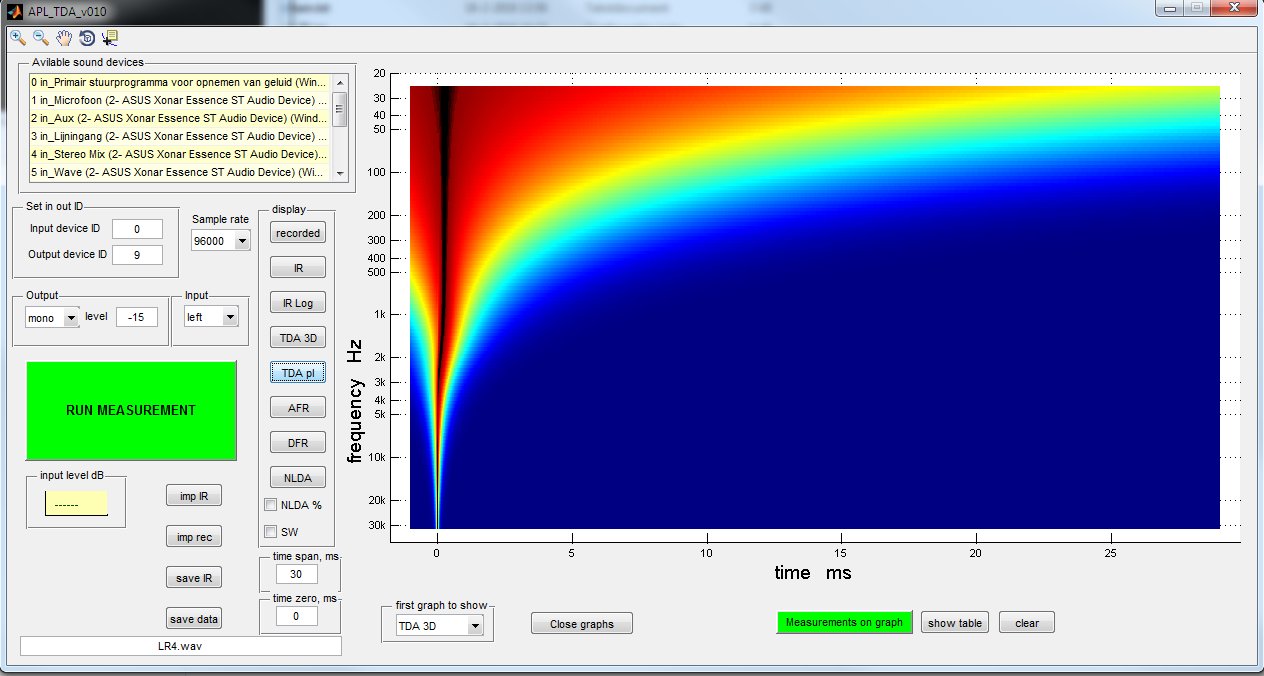This screenshot has height=676, width=1264.
Task: Select the Zoom Out tool
Action: tap(41, 38)
